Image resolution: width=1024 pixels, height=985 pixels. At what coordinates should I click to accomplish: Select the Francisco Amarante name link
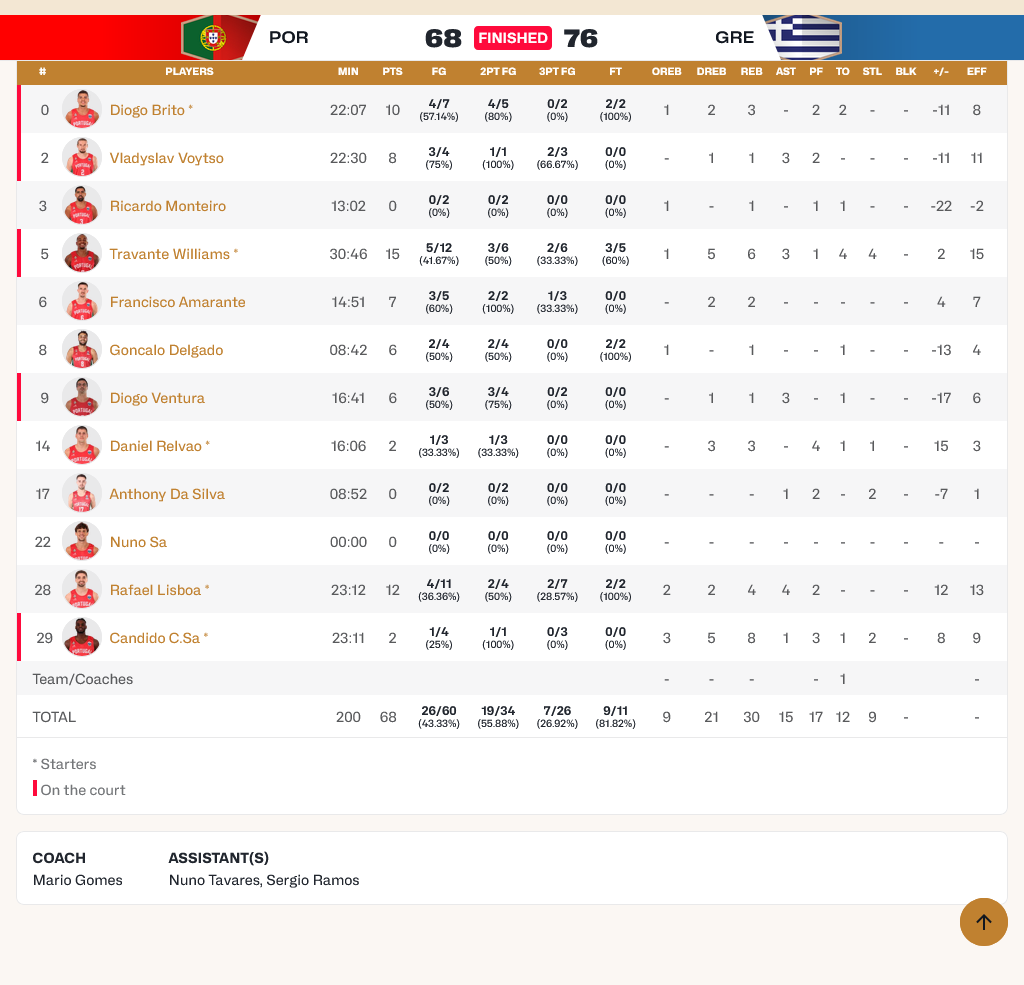[x=177, y=302]
